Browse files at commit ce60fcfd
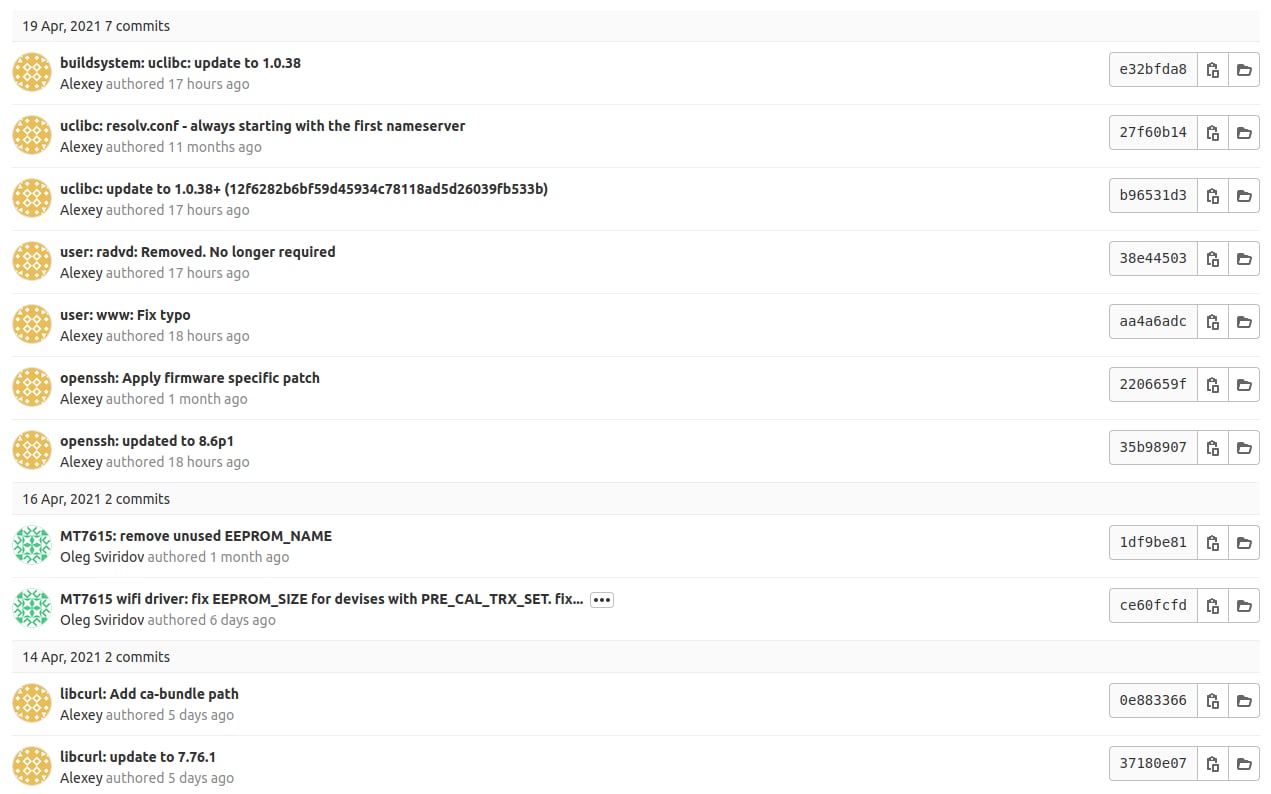Screen dimensions: 1271x794 point(1244,606)
